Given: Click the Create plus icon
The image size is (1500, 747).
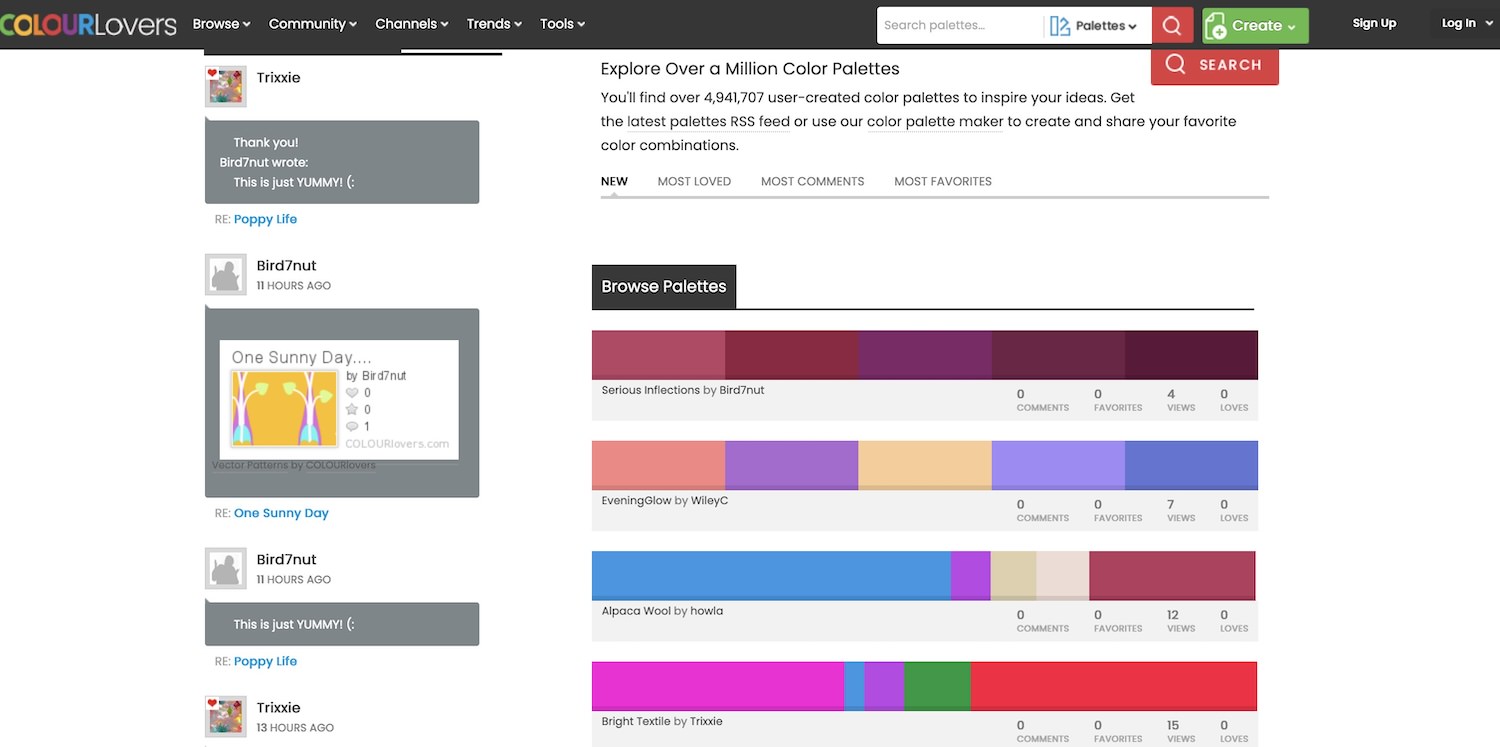Looking at the screenshot, I should pyautogui.click(x=1217, y=26).
